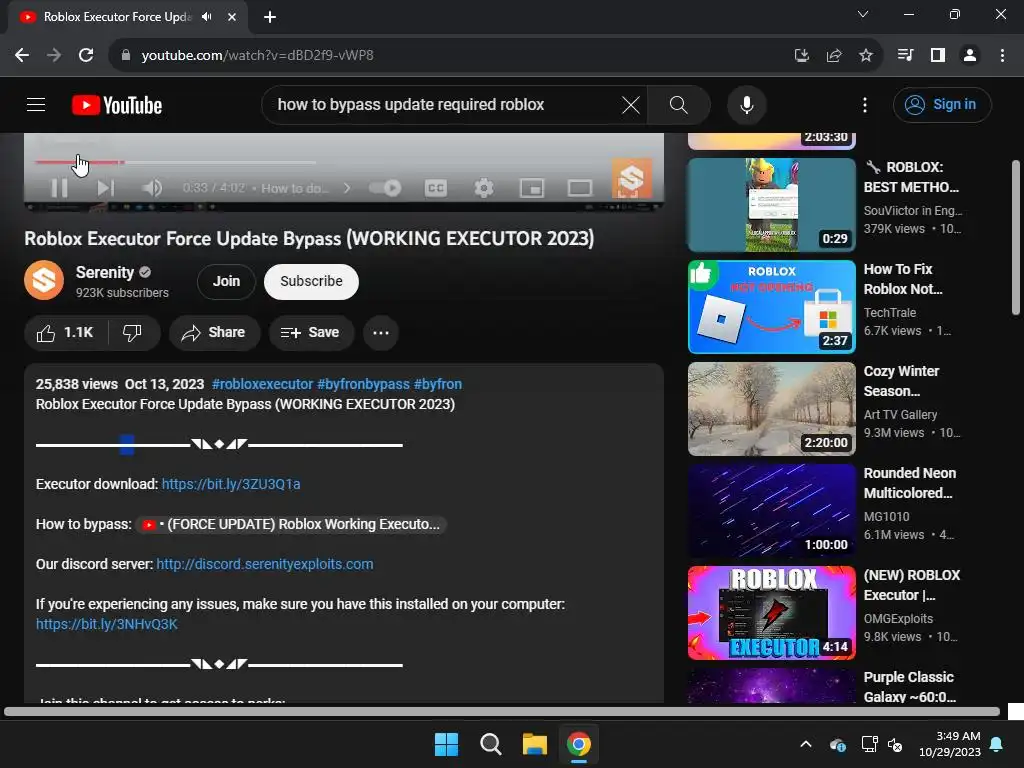The image size is (1024, 768).
Task: Activate miniplayer mode icon
Action: tap(532, 188)
